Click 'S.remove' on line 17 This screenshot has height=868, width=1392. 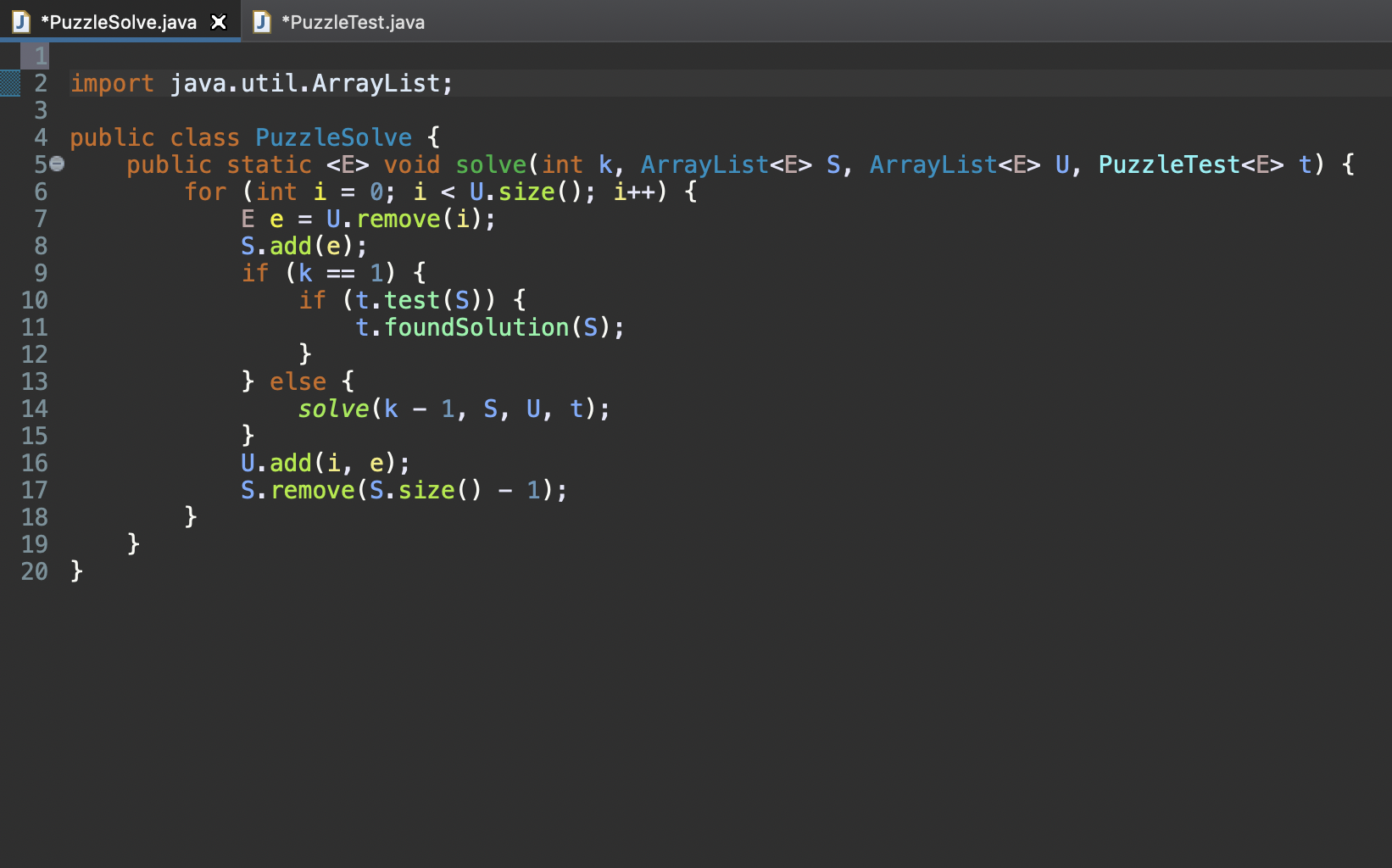[x=298, y=490]
